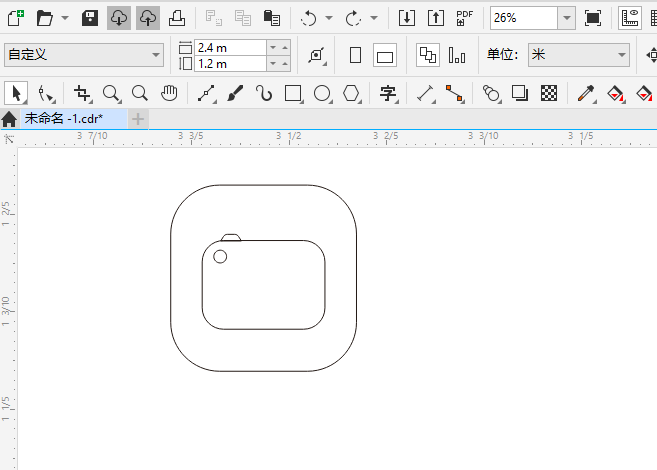Select the Pick tool arrow
Screen dimensions: 657x470
point(16,93)
